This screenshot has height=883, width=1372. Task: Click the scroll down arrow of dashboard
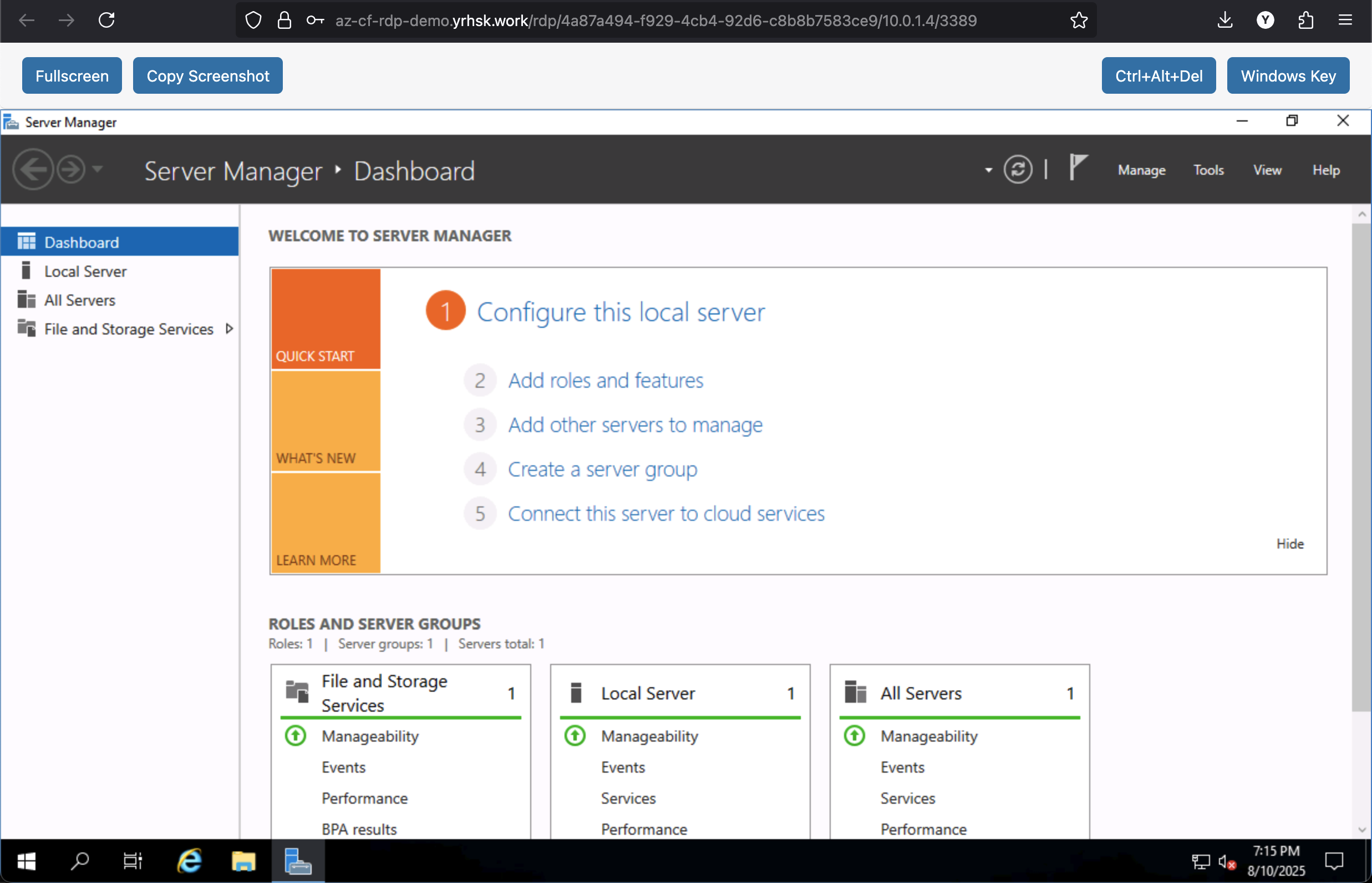tap(1361, 830)
